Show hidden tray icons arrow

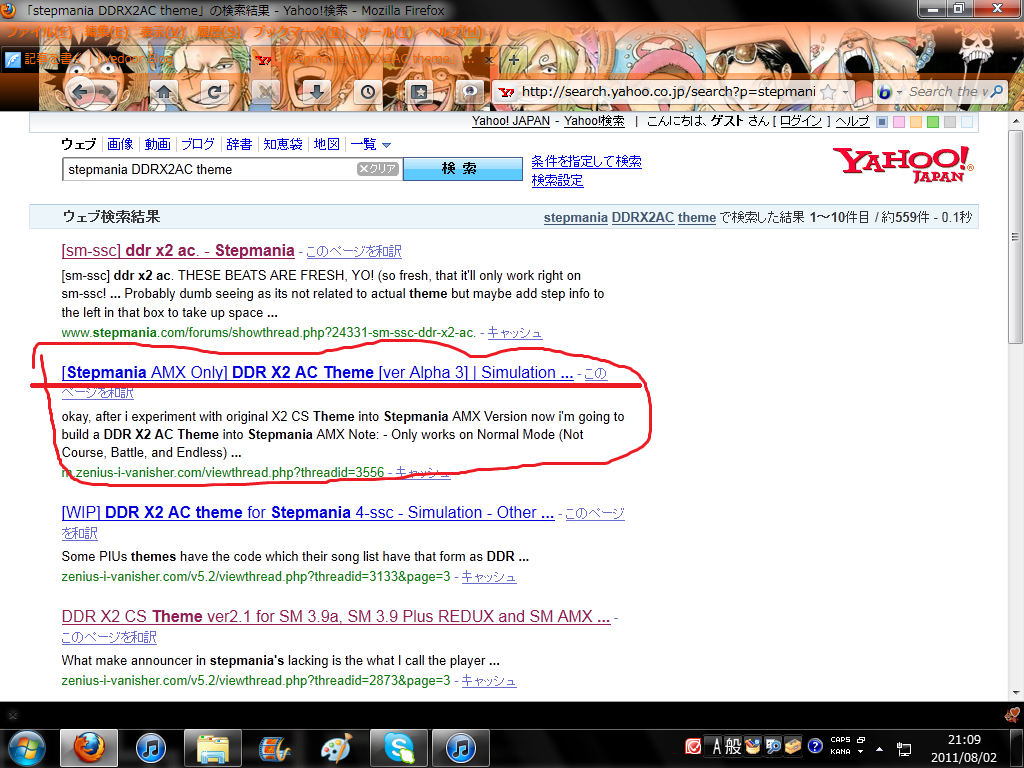pos(880,748)
